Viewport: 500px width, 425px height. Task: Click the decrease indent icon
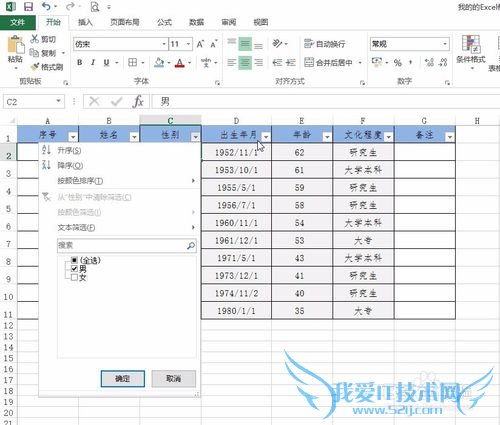(277, 62)
